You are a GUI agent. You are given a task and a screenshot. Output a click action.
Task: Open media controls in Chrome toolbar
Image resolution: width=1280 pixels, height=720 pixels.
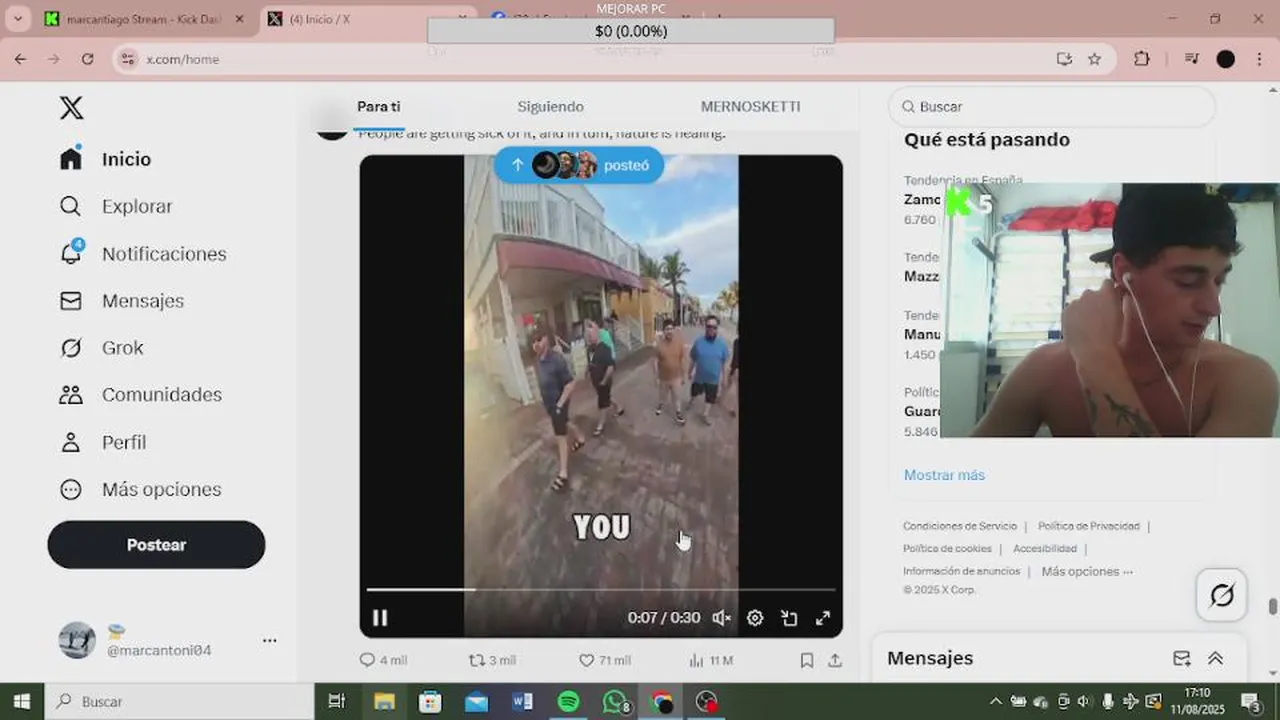1191,59
